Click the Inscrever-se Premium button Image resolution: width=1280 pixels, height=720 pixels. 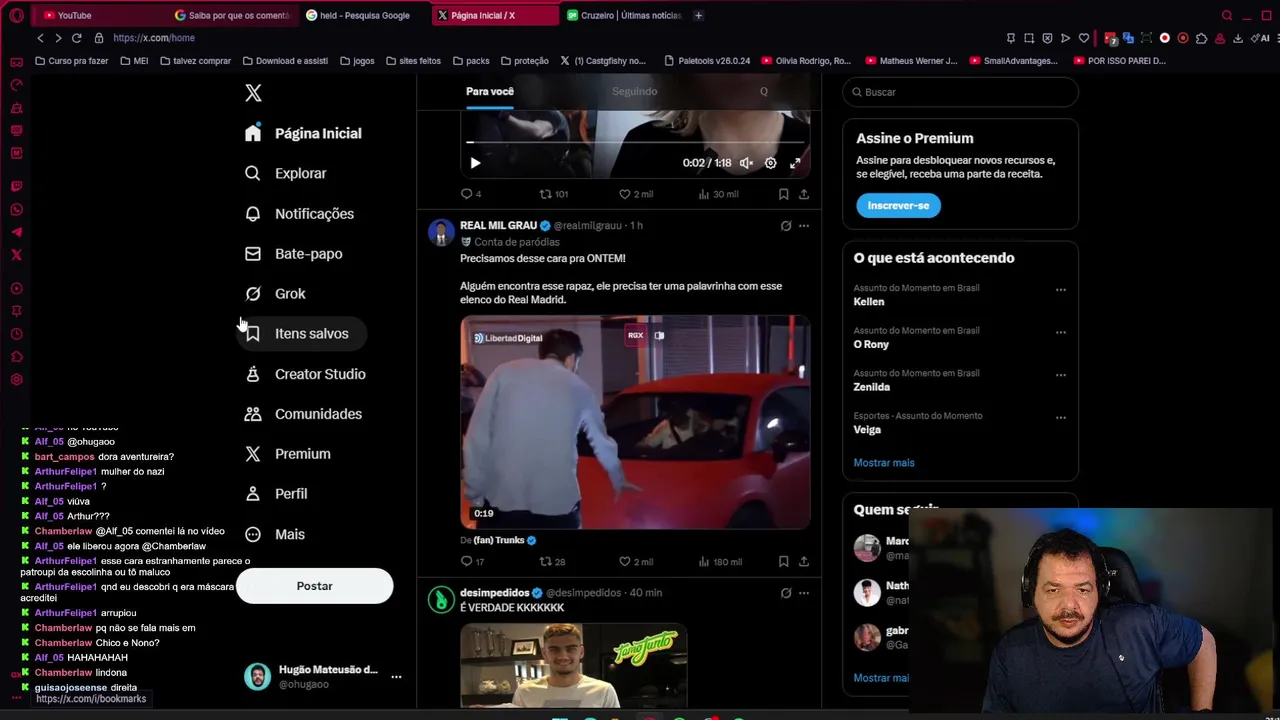coord(898,205)
